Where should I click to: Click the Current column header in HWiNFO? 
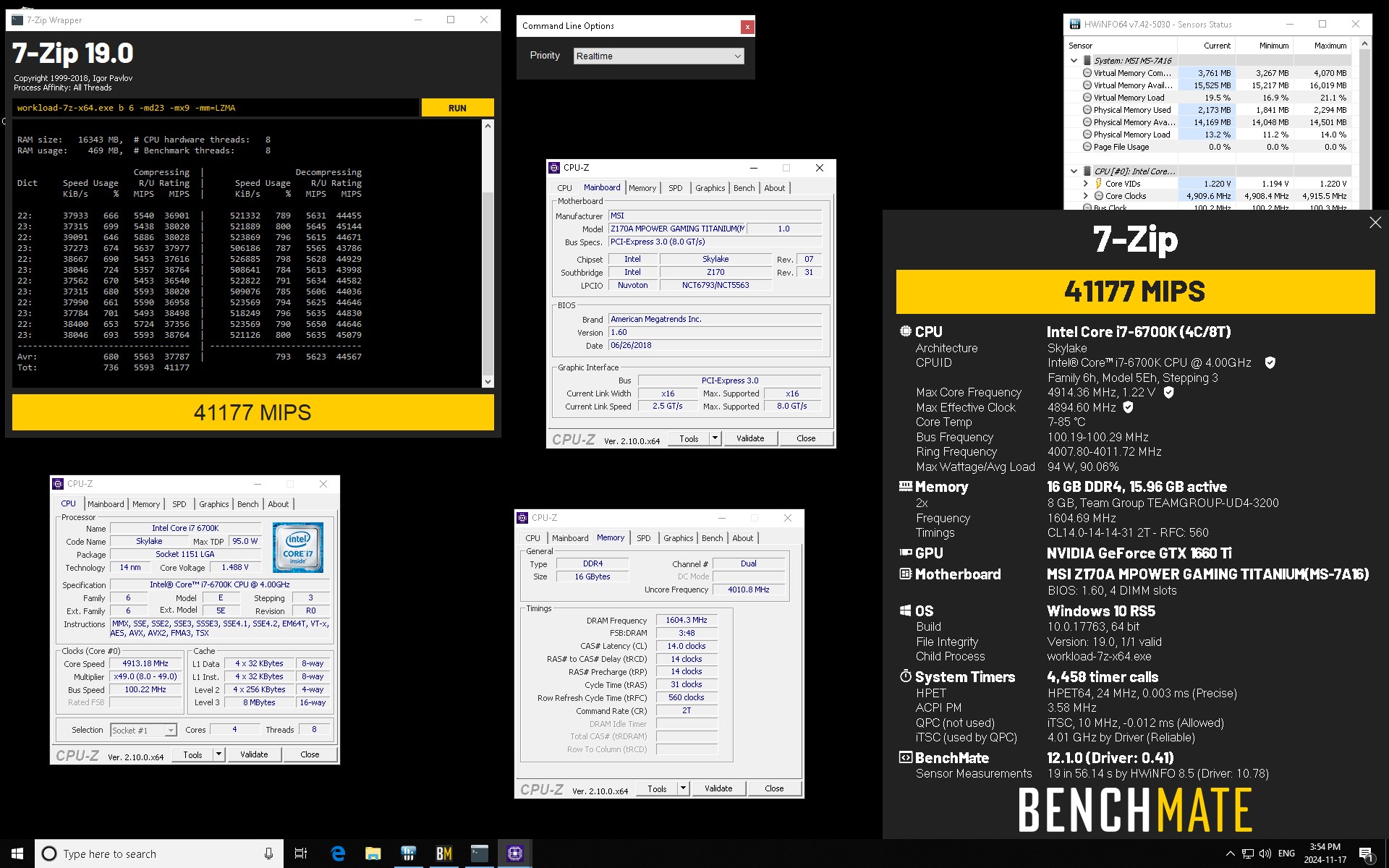point(1216,46)
